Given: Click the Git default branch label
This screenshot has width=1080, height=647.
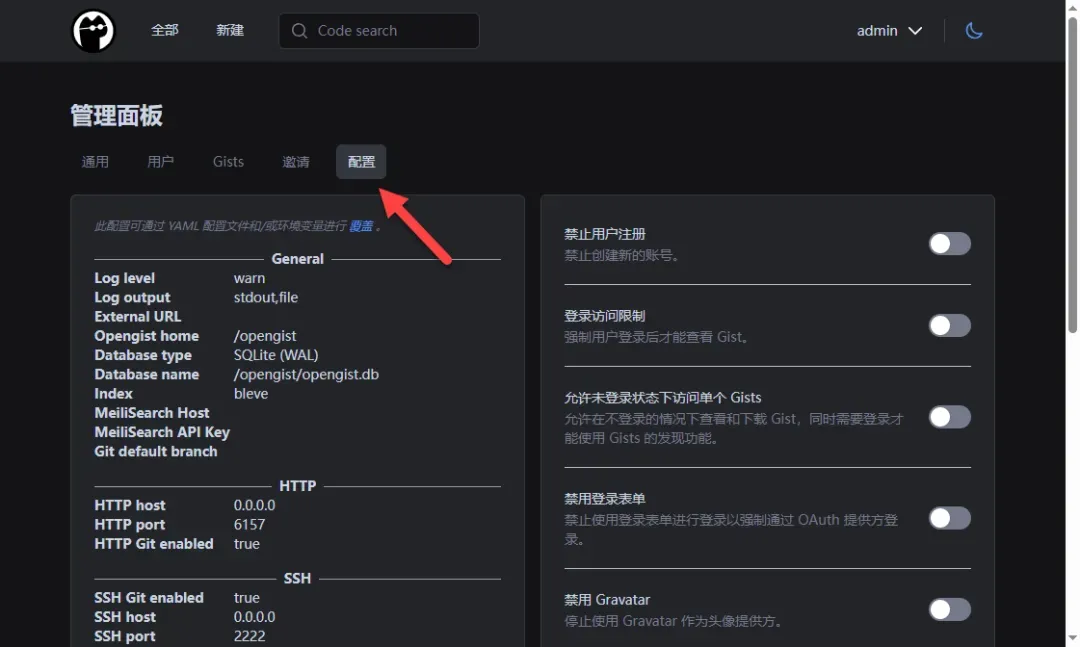Looking at the screenshot, I should (x=156, y=452).
